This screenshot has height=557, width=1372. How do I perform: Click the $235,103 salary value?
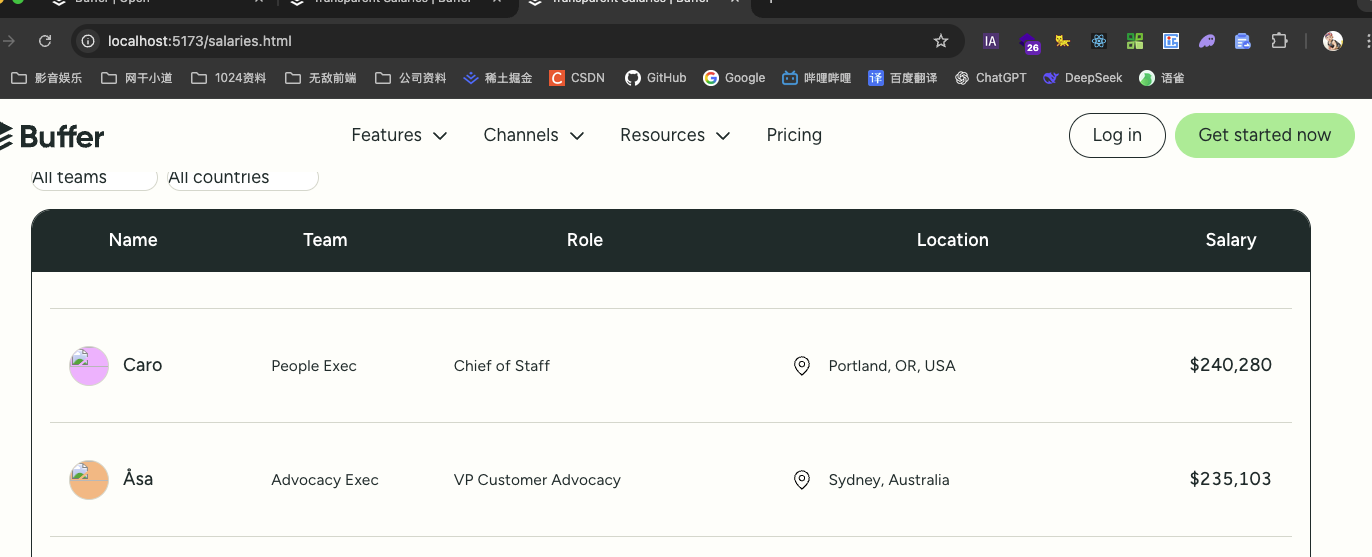pos(1231,479)
